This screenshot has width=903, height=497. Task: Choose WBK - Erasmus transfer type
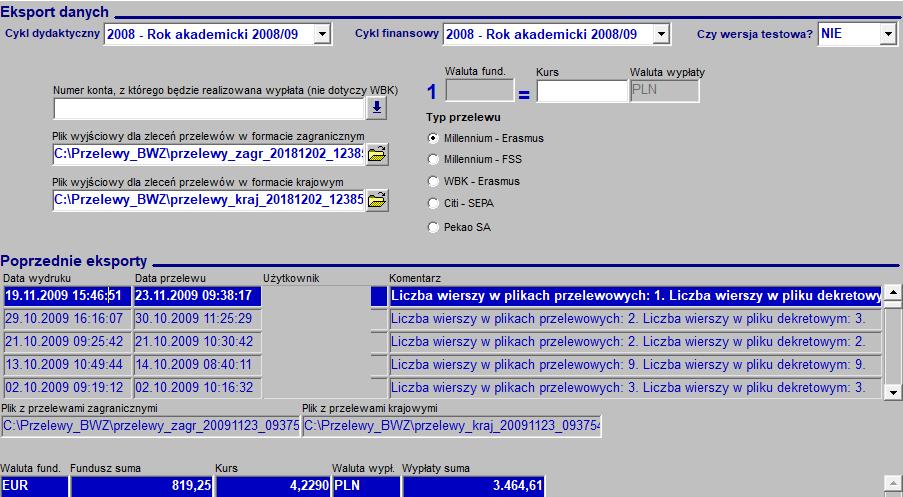[434, 181]
